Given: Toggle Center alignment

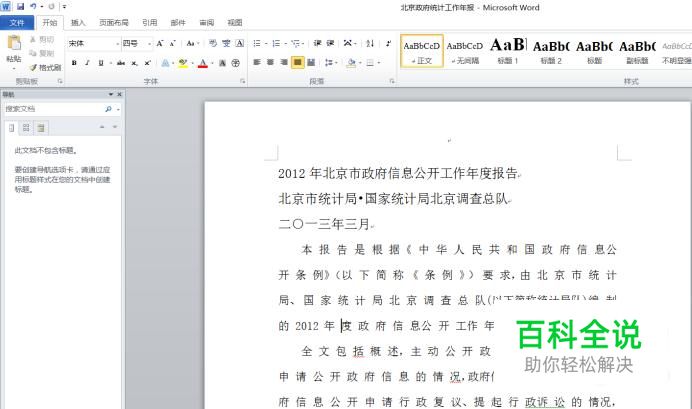Looking at the screenshot, I should coord(271,62).
